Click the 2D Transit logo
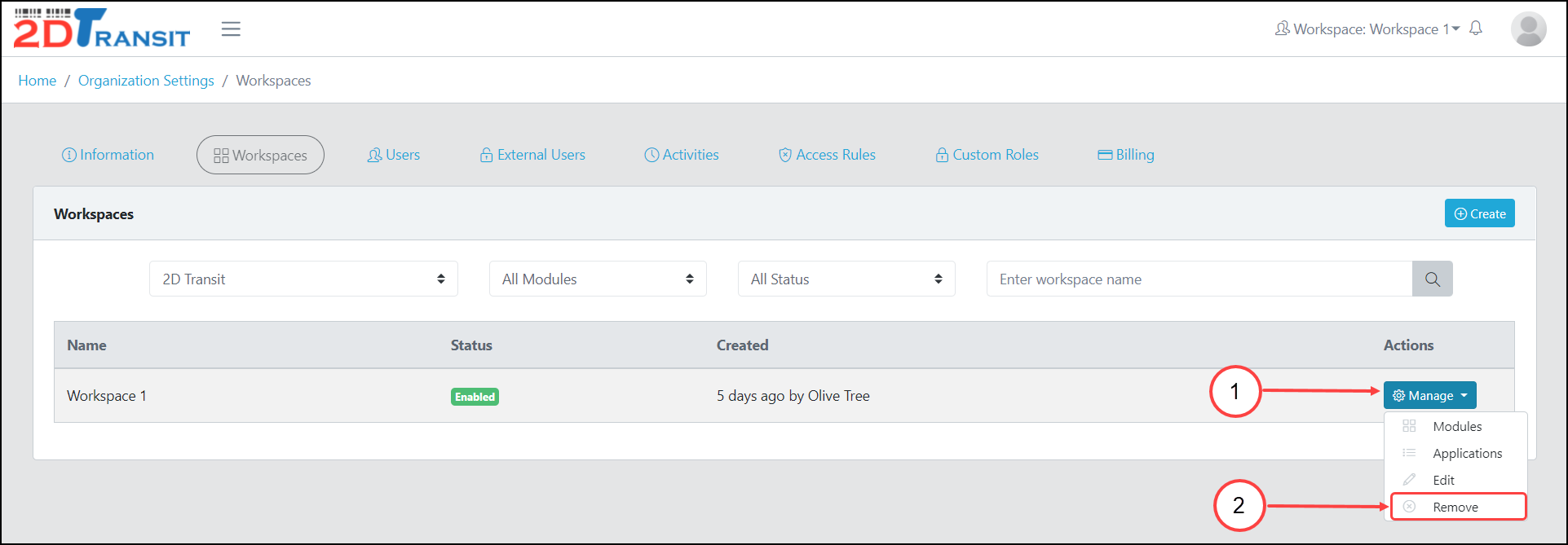This screenshot has height=545, width=1568. [x=102, y=29]
